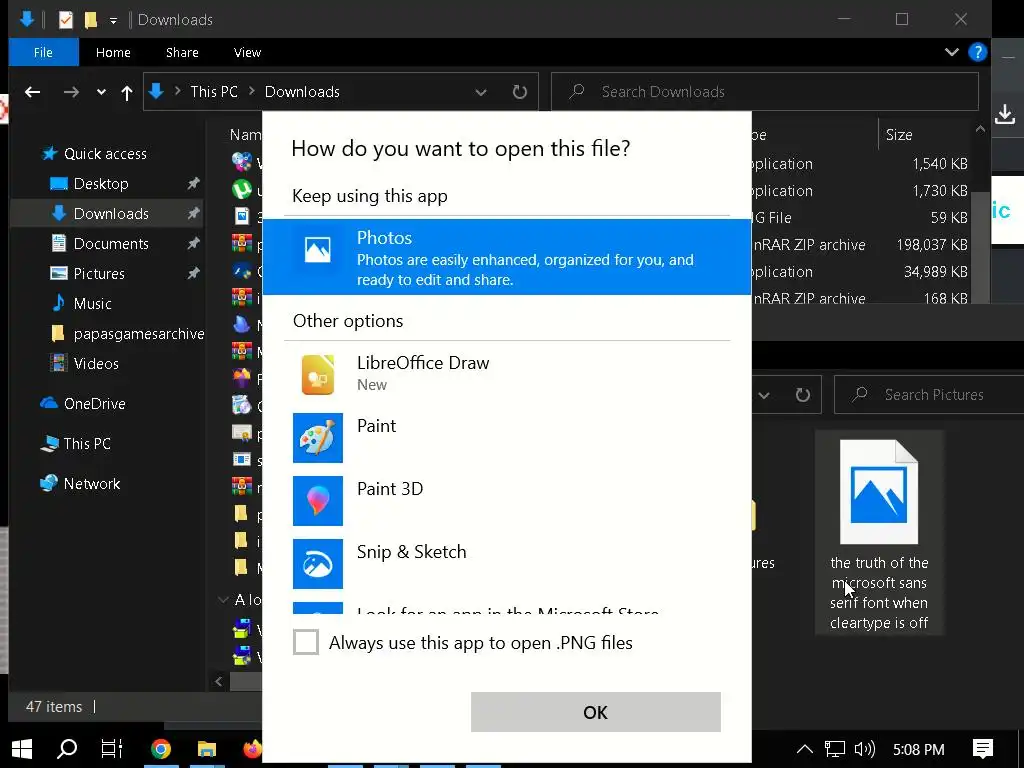The width and height of the screenshot is (1024, 768).
Task: Open Documents in navigation pane
Action: [x=111, y=244]
